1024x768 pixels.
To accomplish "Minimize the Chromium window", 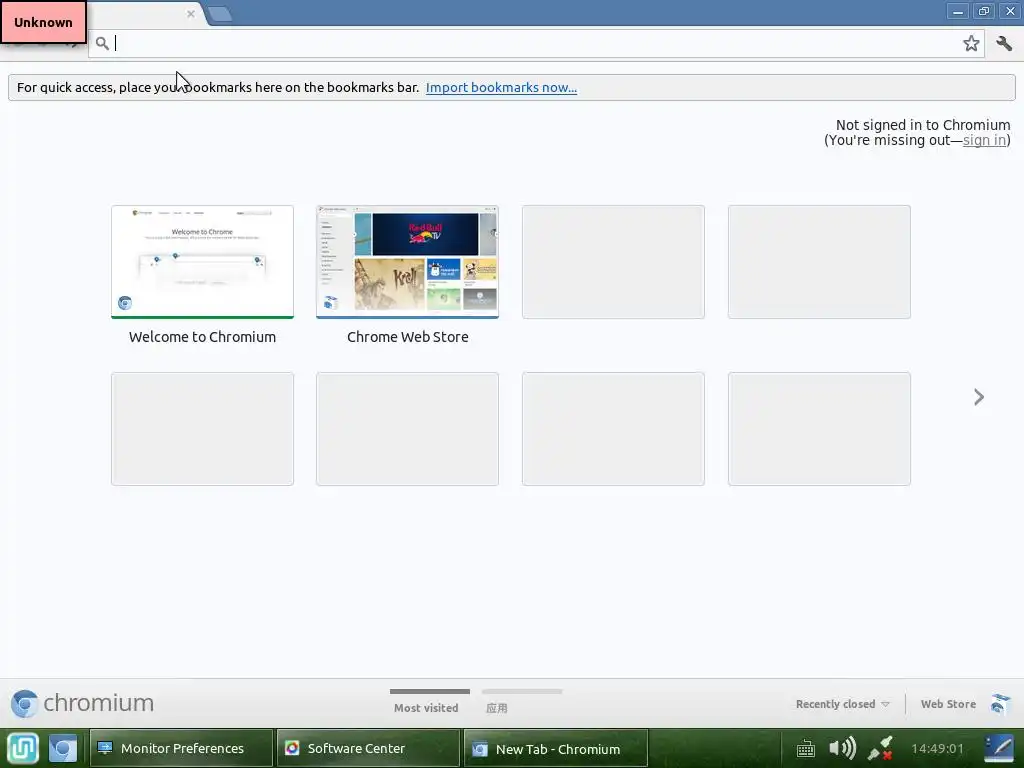I will 957,11.
